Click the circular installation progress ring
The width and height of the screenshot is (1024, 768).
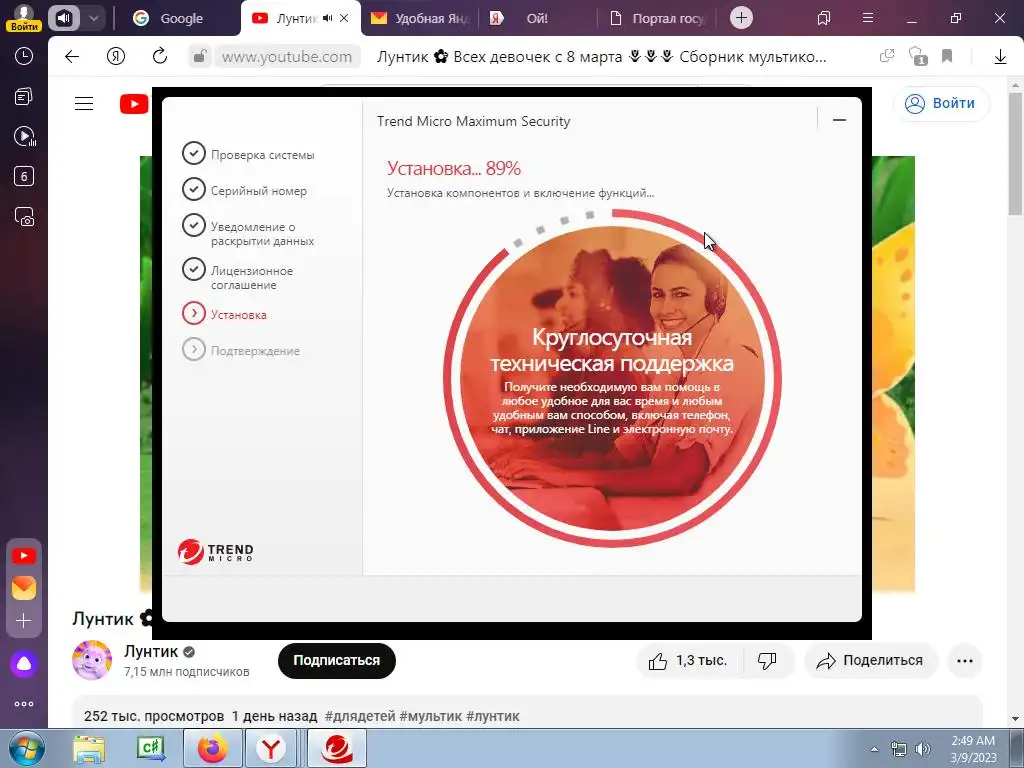pyautogui.click(x=613, y=378)
